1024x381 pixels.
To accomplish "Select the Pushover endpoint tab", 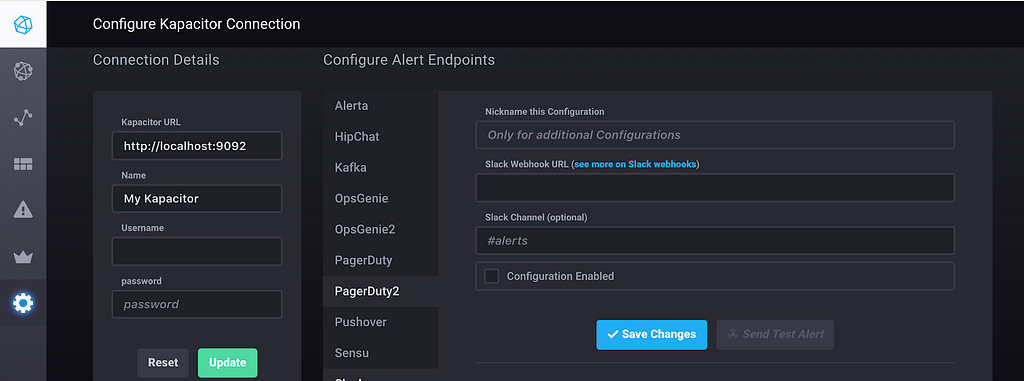I will [380, 322].
